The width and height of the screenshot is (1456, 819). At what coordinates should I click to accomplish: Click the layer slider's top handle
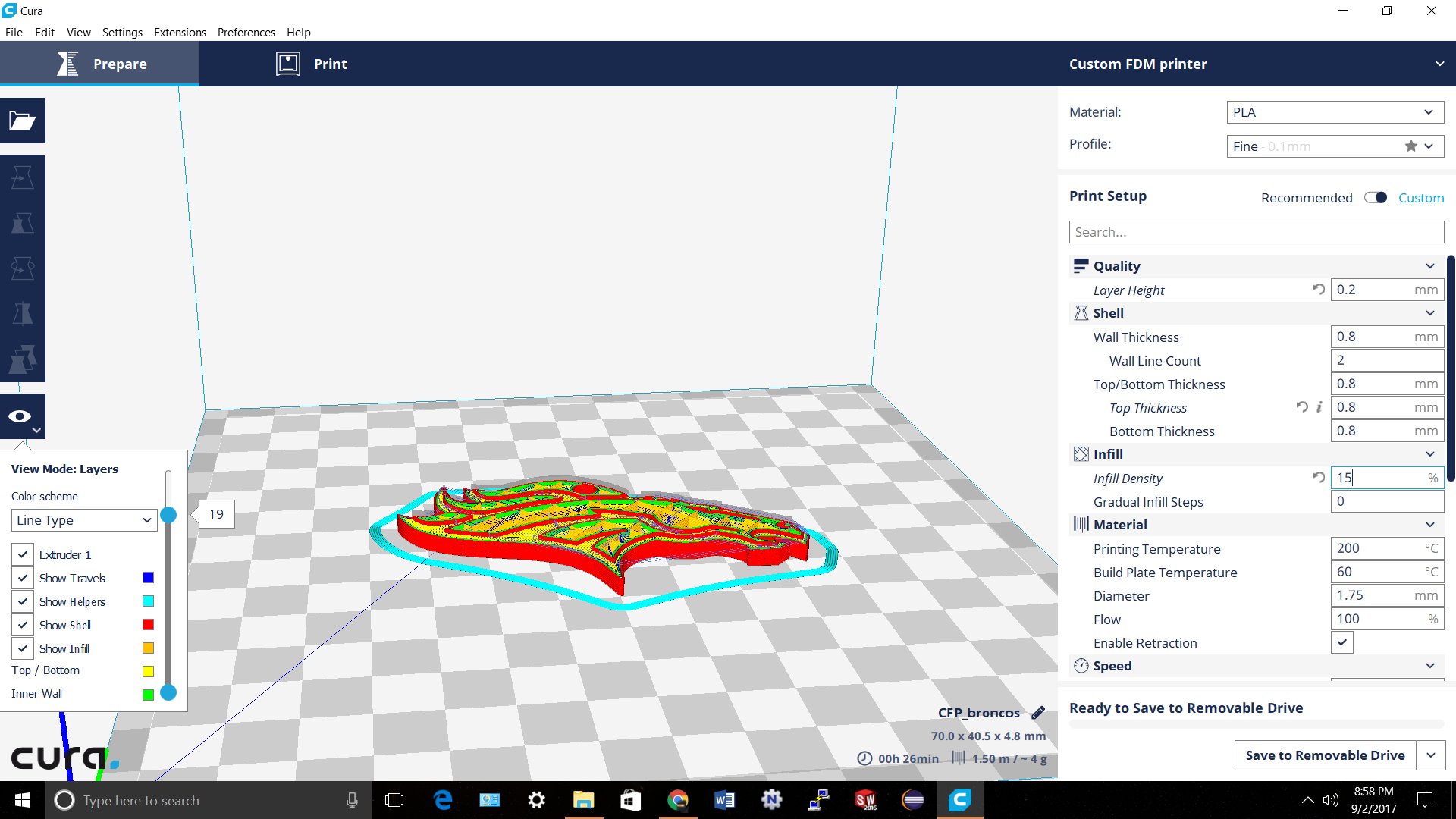[x=168, y=515]
